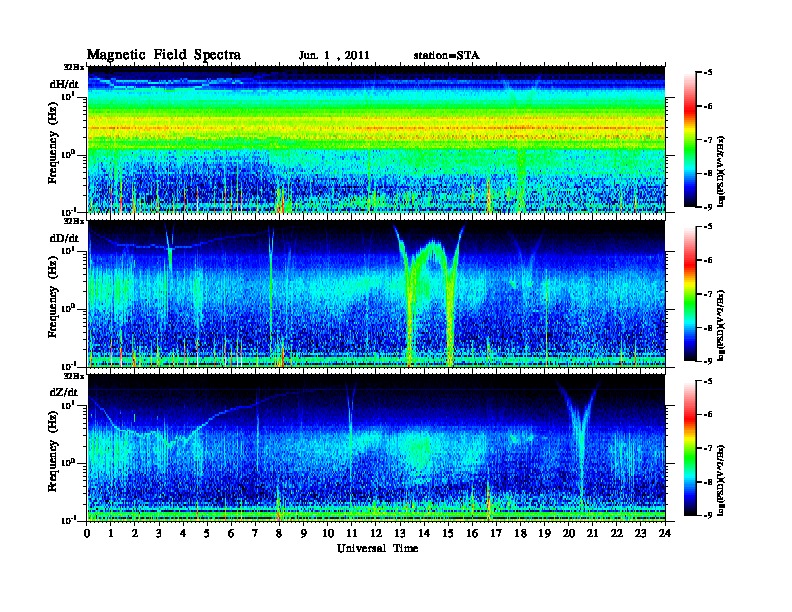This screenshot has width=792, height=612.
Task: Select the 'dZ/dt' panel label
Action: pyautogui.click(x=64, y=392)
